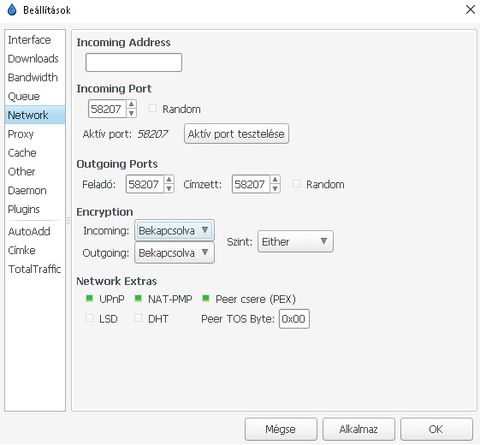Open the Incoming encryption dropdown
The height and width of the screenshot is (445, 480).
click(x=174, y=230)
